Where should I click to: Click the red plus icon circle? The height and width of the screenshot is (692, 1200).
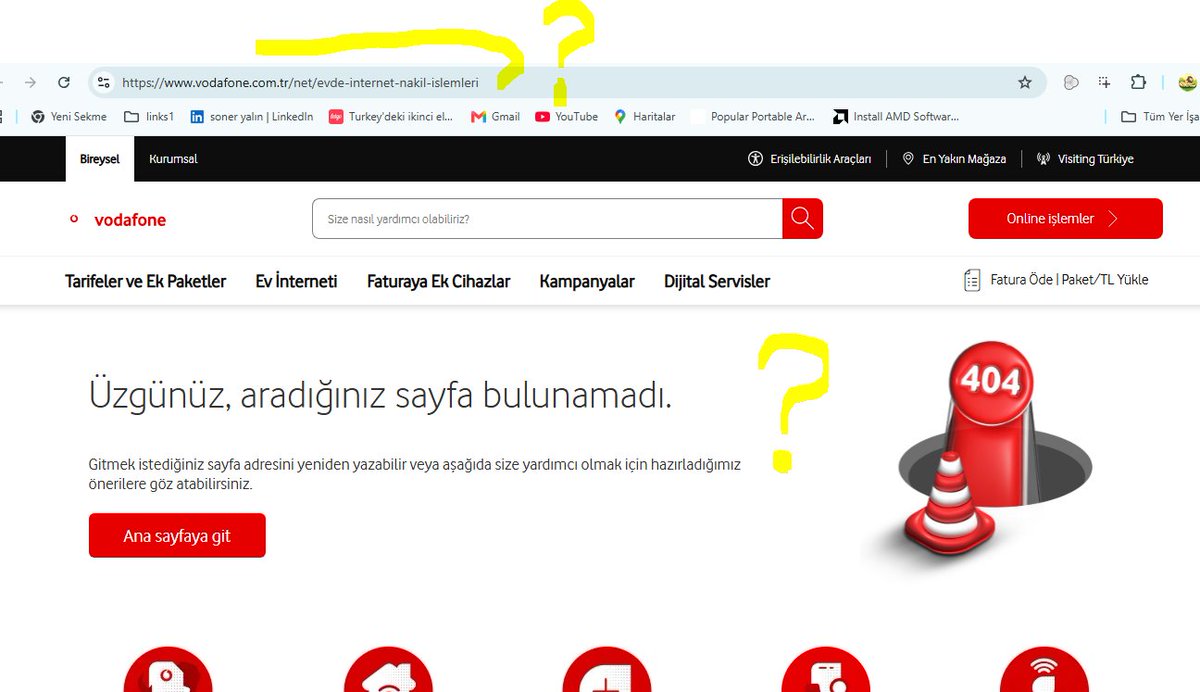point(607,670)
